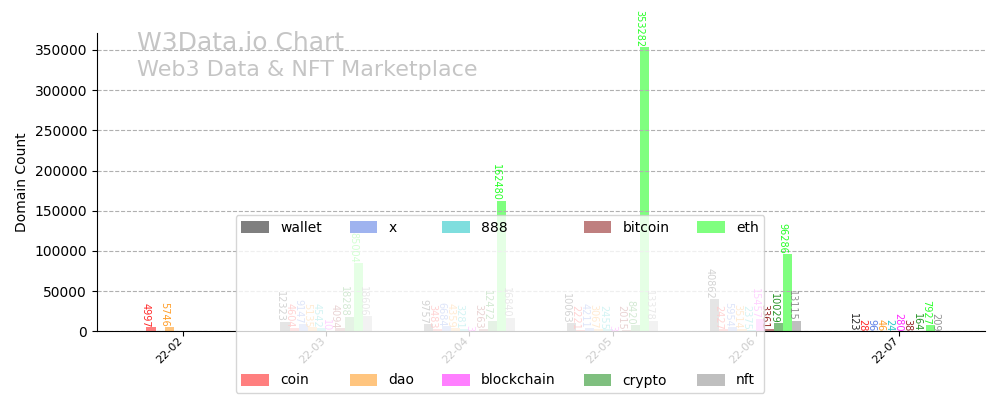Click the W3Data.io Chart title text

240,43
